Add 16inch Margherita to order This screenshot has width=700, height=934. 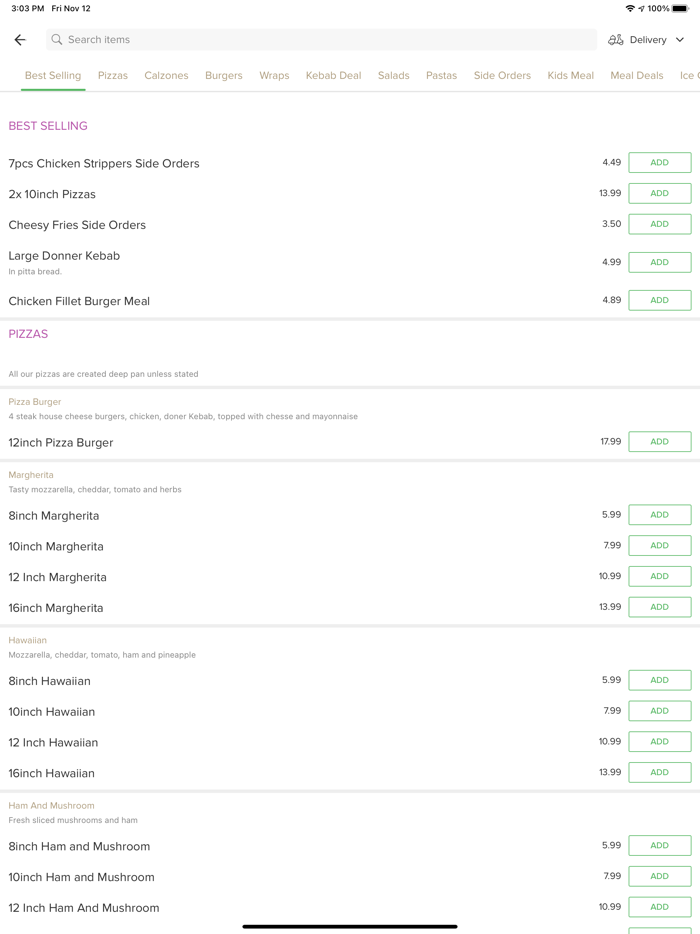[659, 607]
